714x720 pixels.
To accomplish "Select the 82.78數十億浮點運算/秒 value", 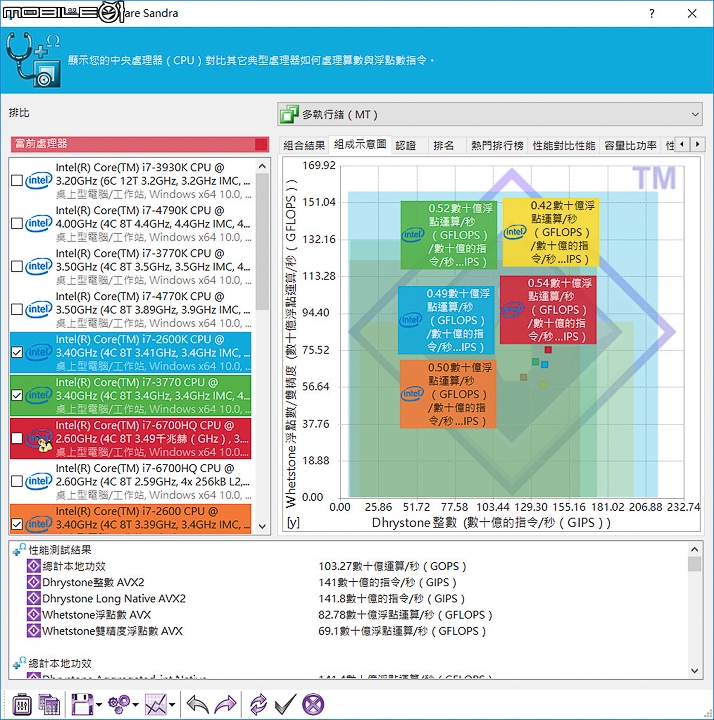I will coord(405,615).
